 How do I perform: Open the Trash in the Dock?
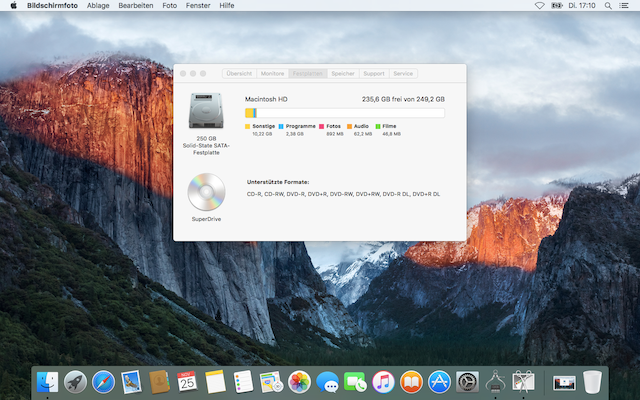point(593,381)
